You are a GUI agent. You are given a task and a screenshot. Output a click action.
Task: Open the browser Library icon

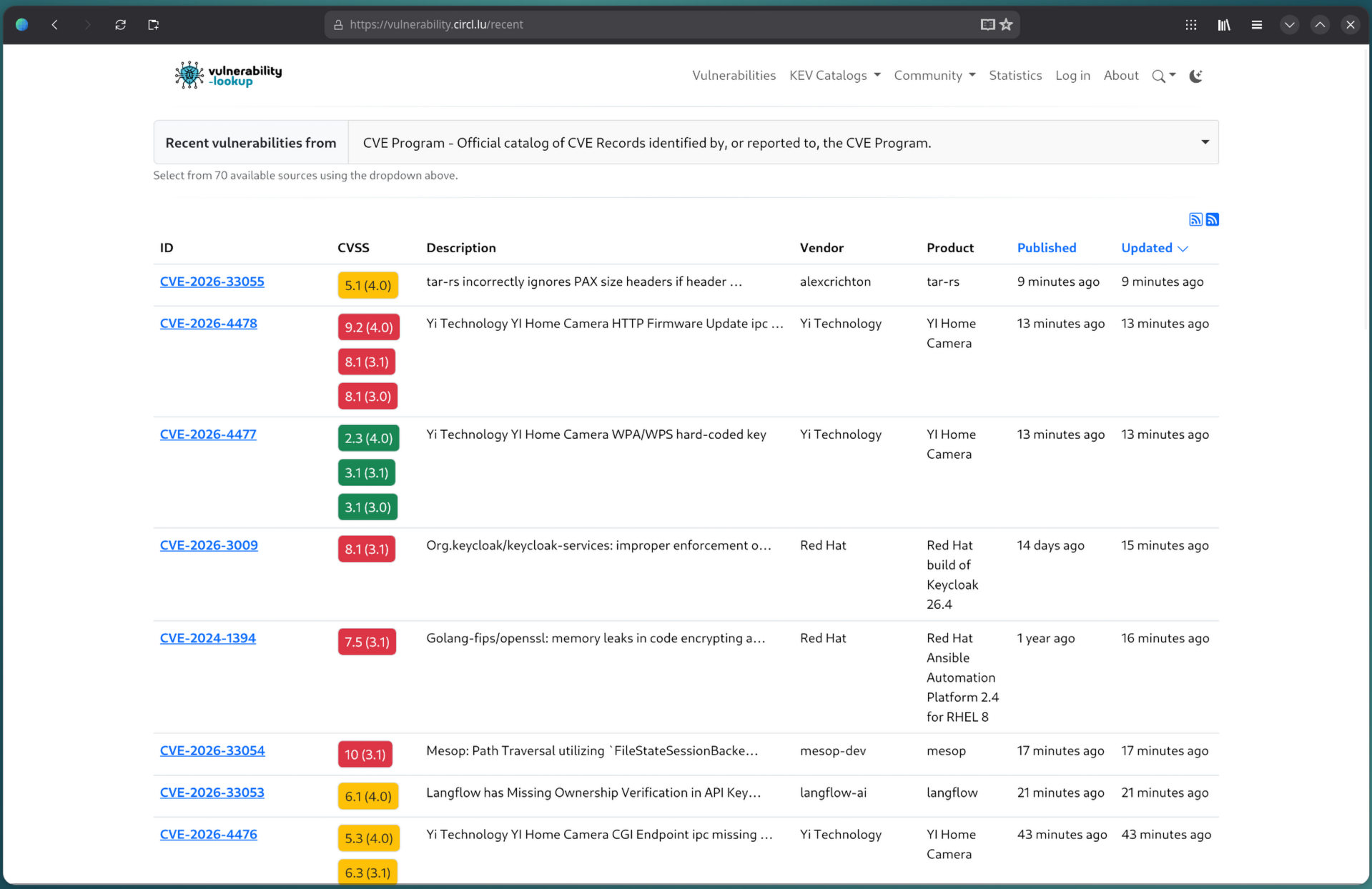click(x=1223, y=24)
